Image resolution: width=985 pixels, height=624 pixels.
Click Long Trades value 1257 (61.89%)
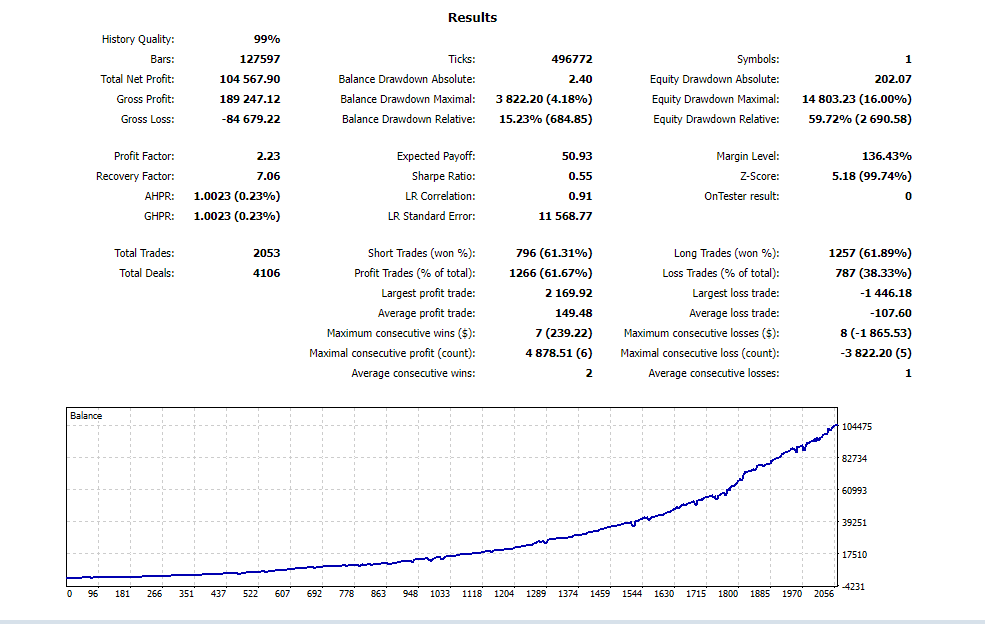(870, 253)
